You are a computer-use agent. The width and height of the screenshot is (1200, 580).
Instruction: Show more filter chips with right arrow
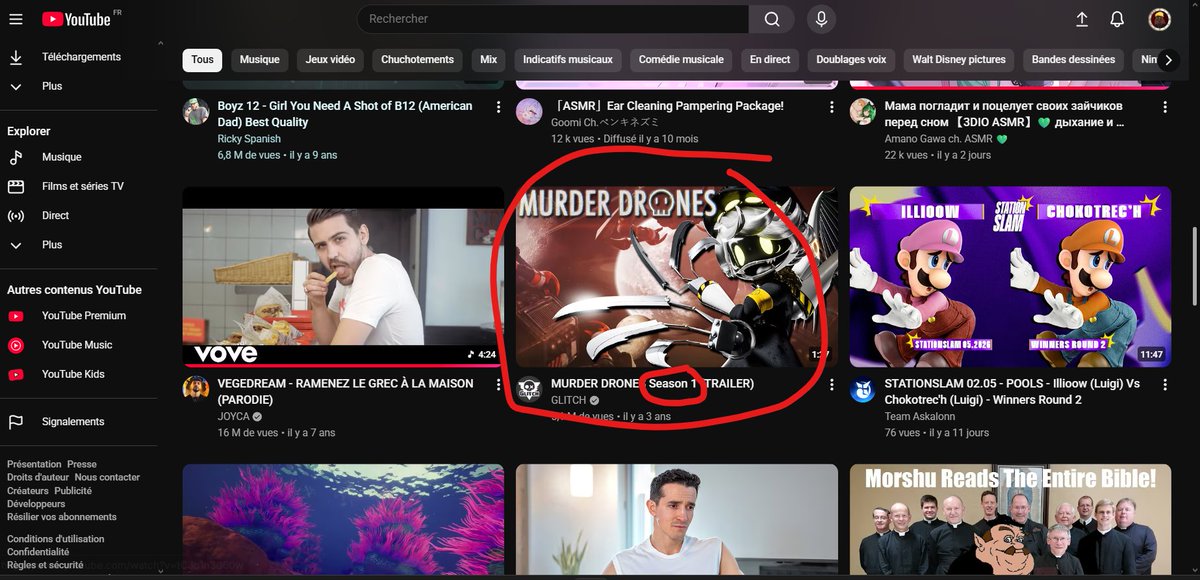[1168, 60]
